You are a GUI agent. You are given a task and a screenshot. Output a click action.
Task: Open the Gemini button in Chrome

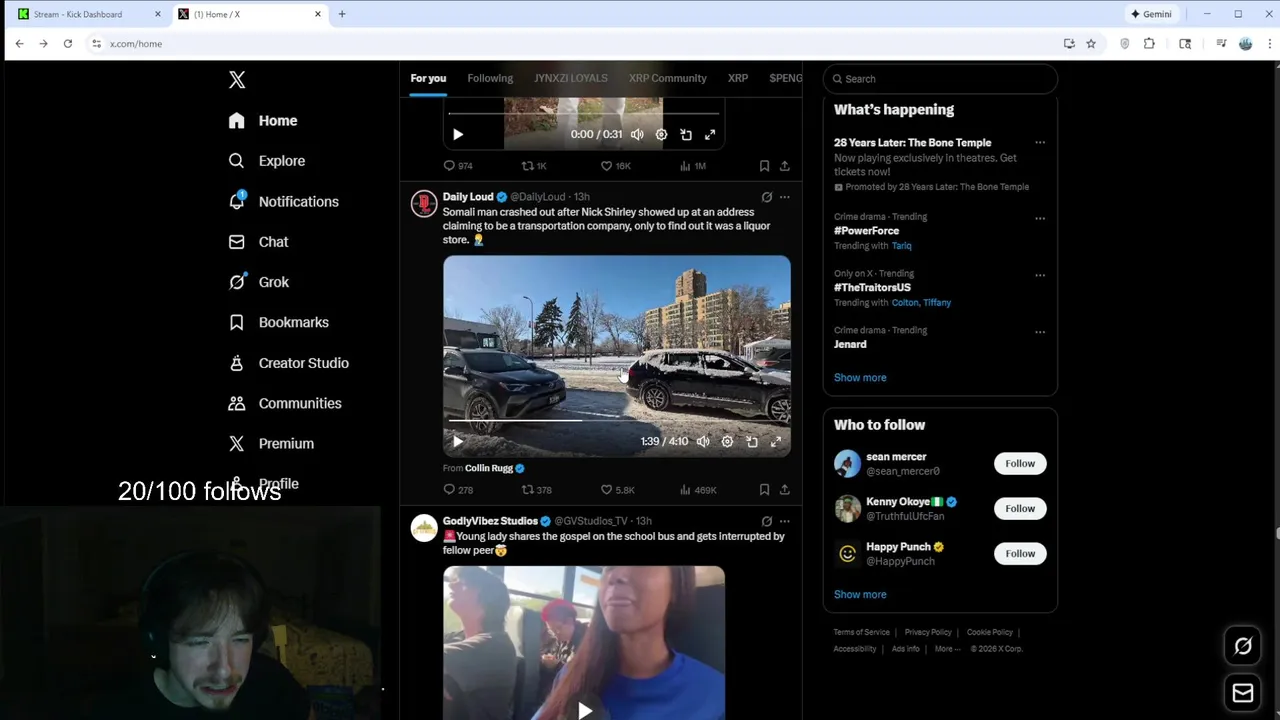coord(1151,14)
